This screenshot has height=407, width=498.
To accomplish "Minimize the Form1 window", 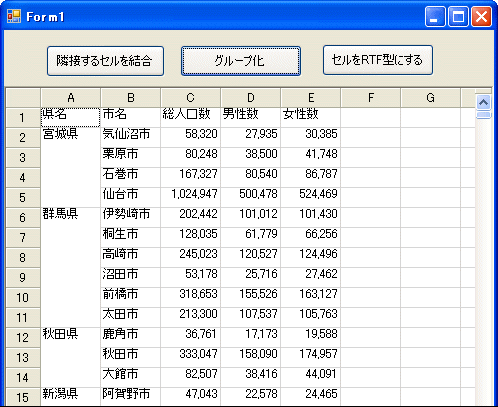I will [x=435, y=17].
